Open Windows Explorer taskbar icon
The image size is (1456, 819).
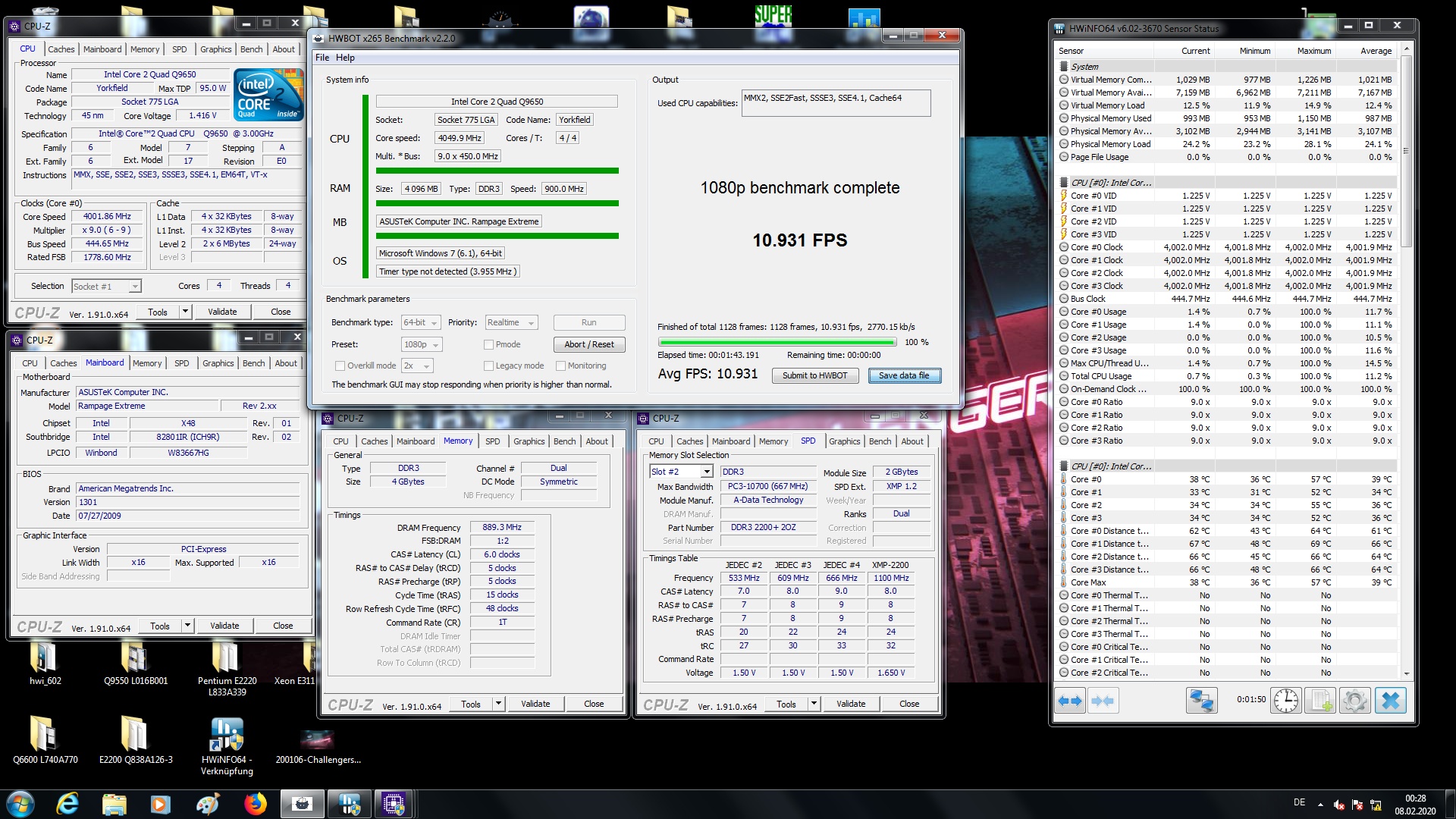[114, 804]
